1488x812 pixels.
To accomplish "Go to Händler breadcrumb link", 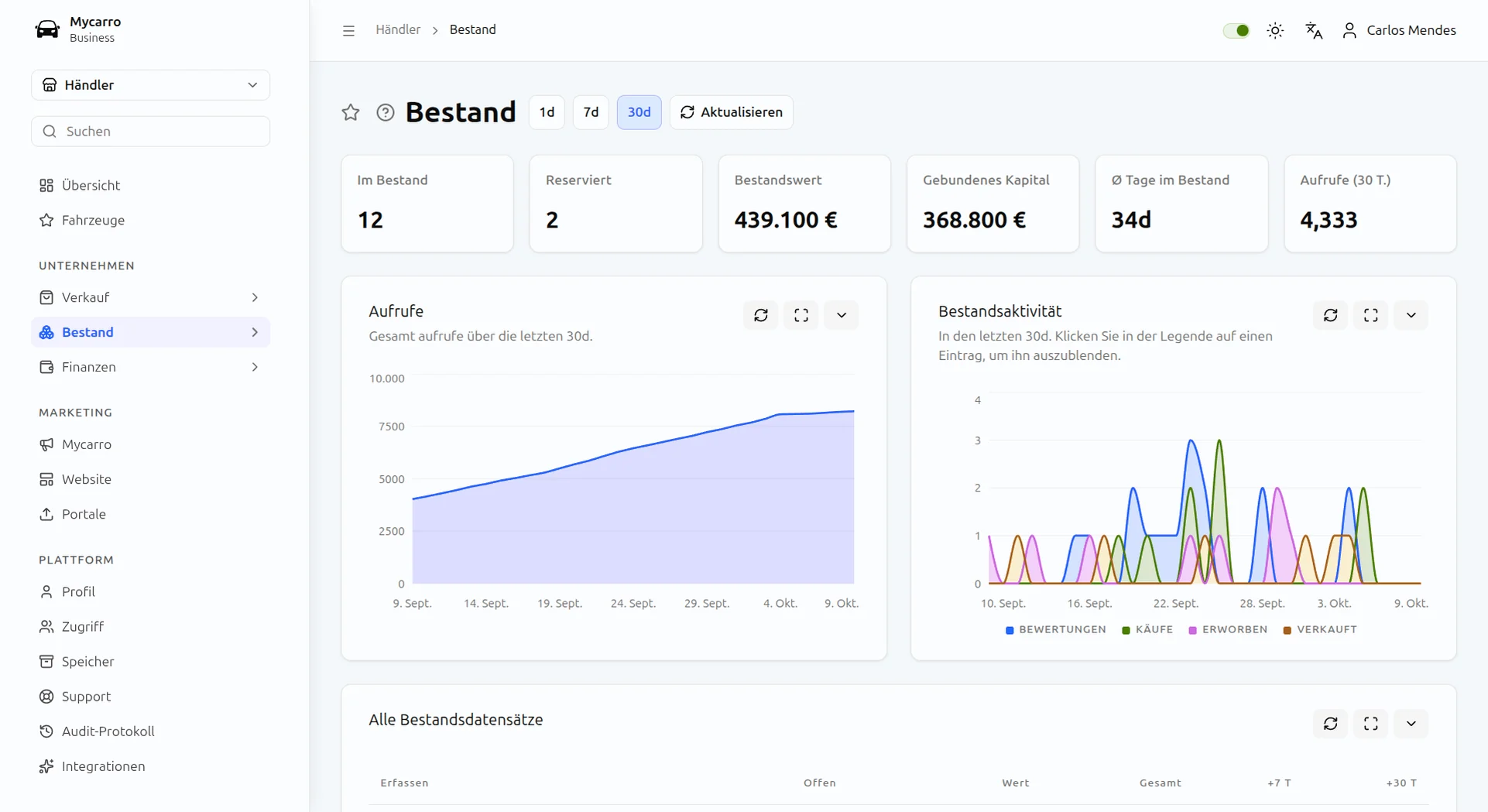I will (398, 29).
